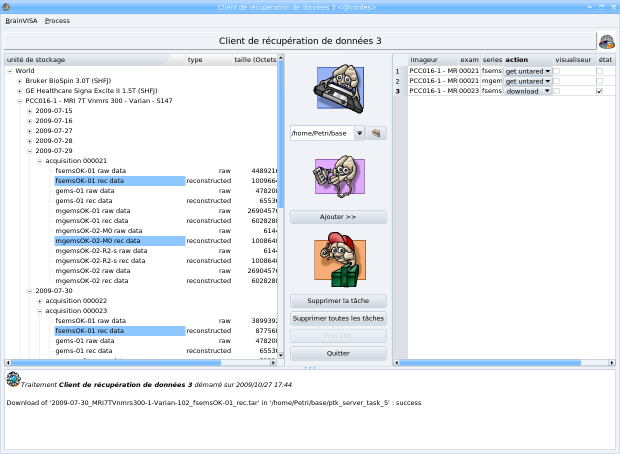Open the /home/Petri/base path dropdown

pos(359,132)
